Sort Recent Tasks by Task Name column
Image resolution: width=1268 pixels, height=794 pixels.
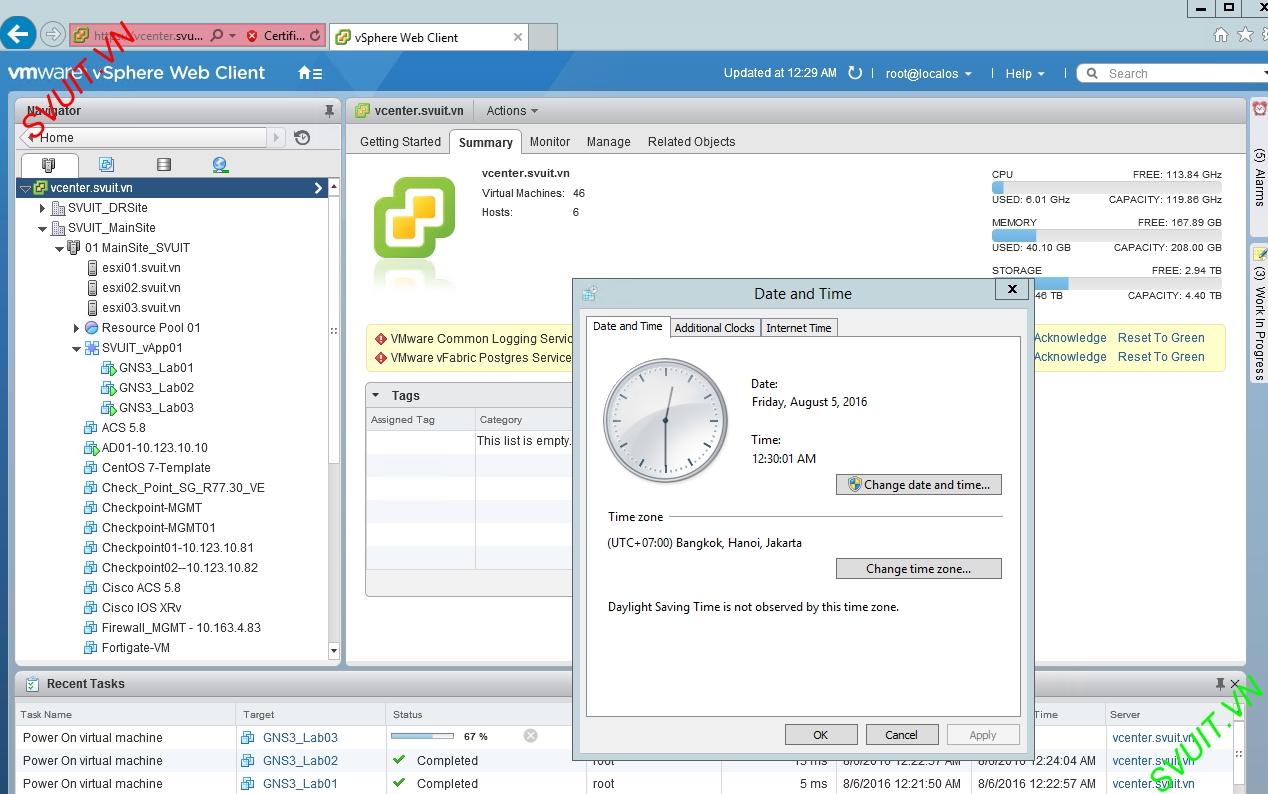tap(127, 715)
